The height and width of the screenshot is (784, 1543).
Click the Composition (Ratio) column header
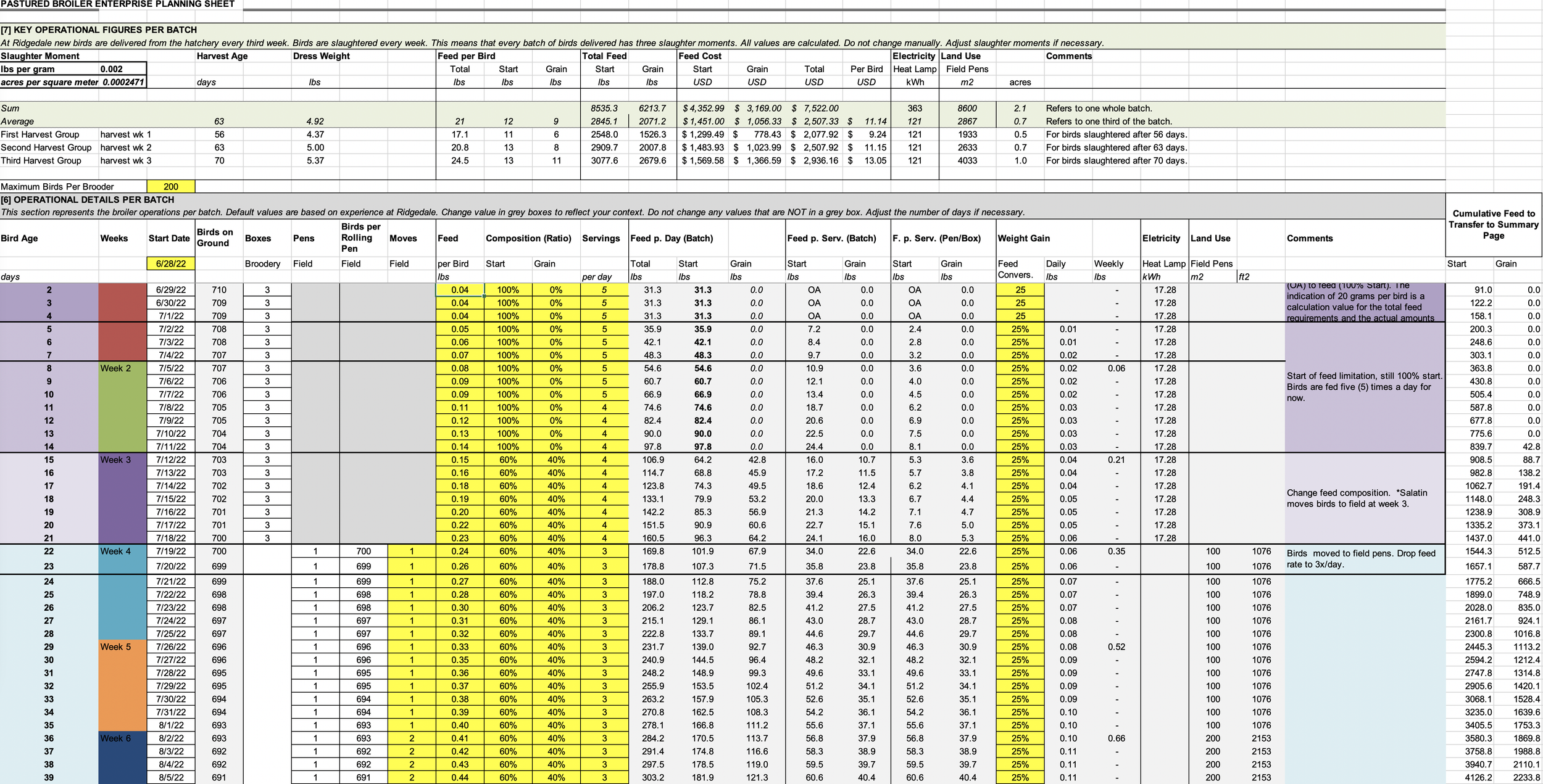[x=528, y=238]
